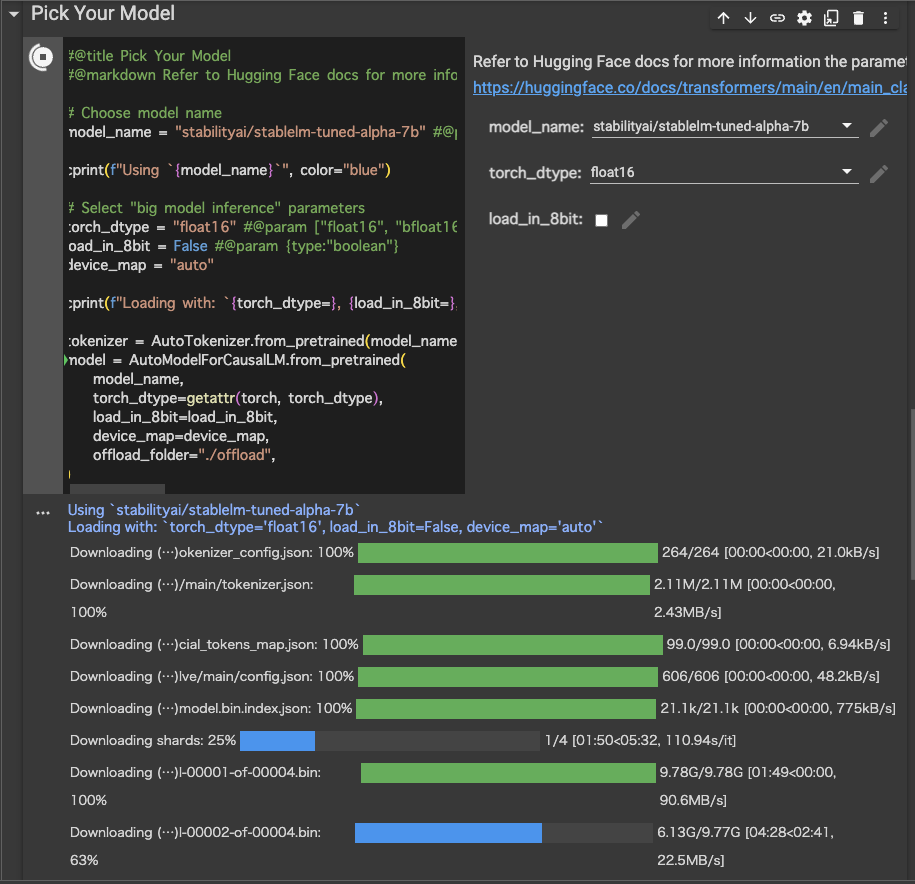915x884 pixels.
Task: Click the #@title Pick Your Model line
Action: point(149,56)
